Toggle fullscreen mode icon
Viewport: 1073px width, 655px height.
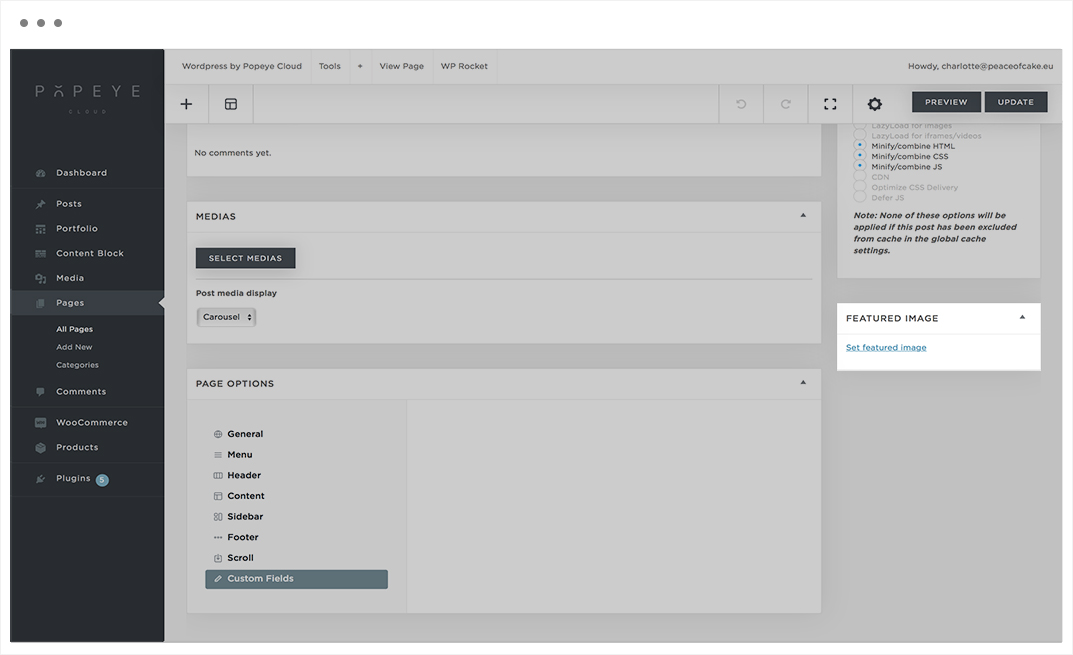(x=830, y=104)
